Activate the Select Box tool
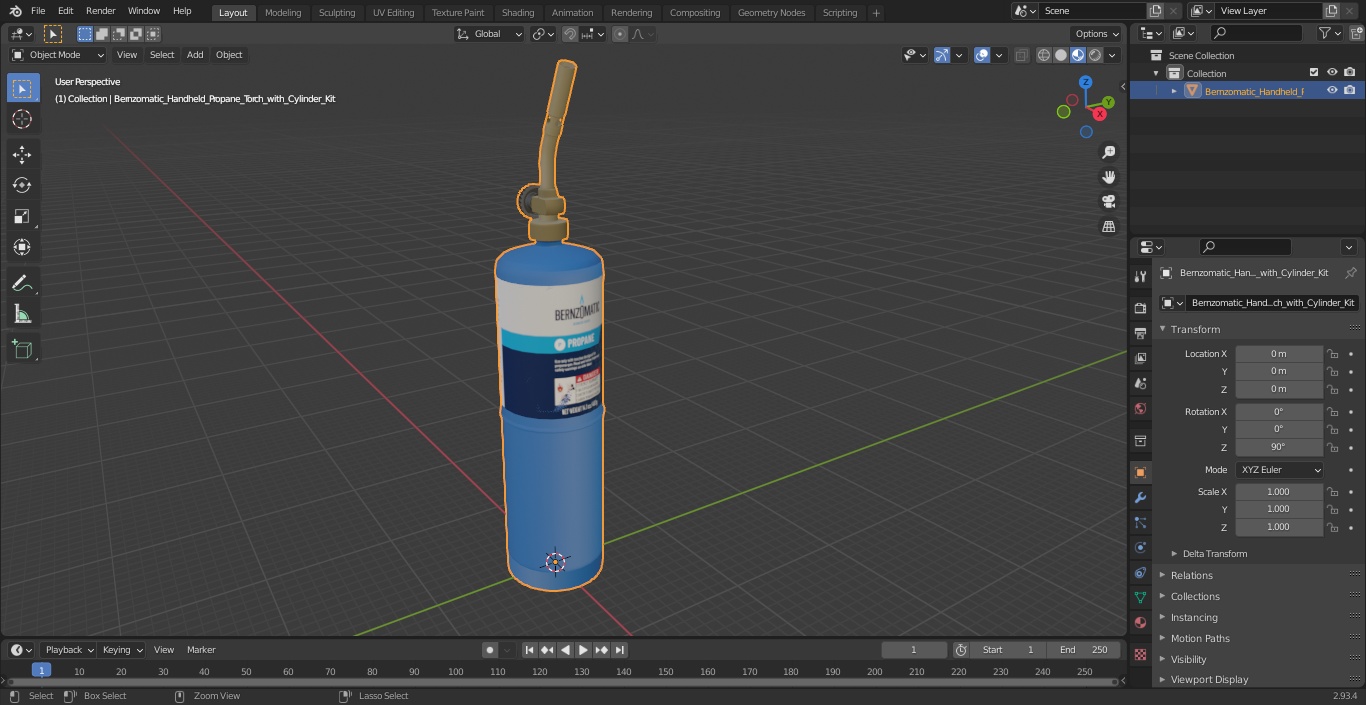The image size is (1366, 705). click(22, 88)
